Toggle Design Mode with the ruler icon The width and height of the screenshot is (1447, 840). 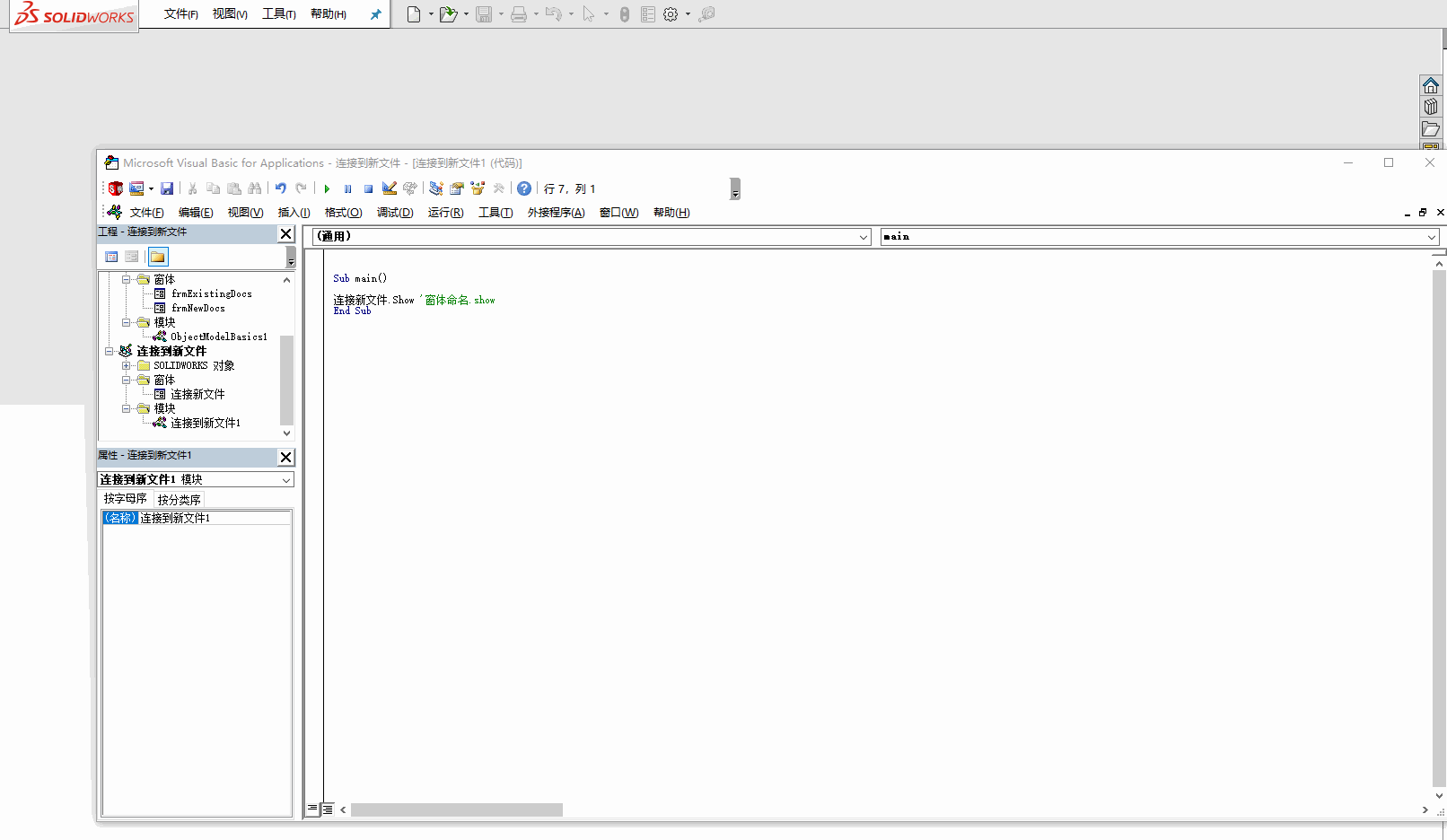pos(390,188)
